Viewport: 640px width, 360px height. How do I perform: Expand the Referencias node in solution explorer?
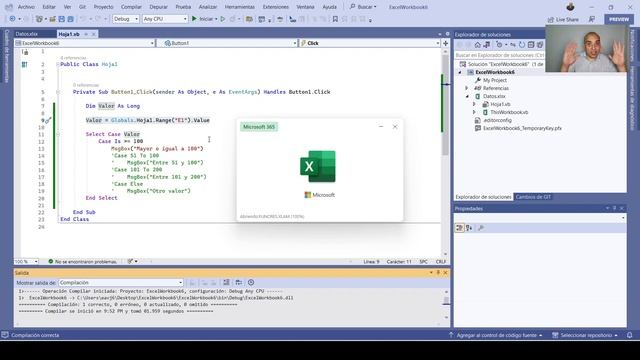coord(467,88)
